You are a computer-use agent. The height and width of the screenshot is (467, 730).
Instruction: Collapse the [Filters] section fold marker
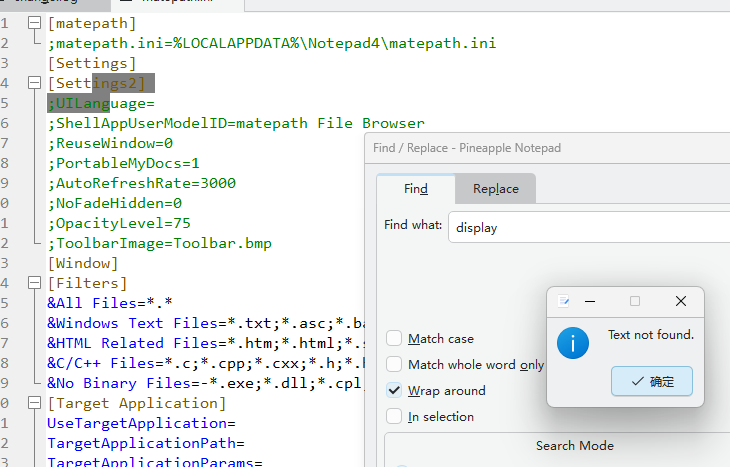(35, 283)
